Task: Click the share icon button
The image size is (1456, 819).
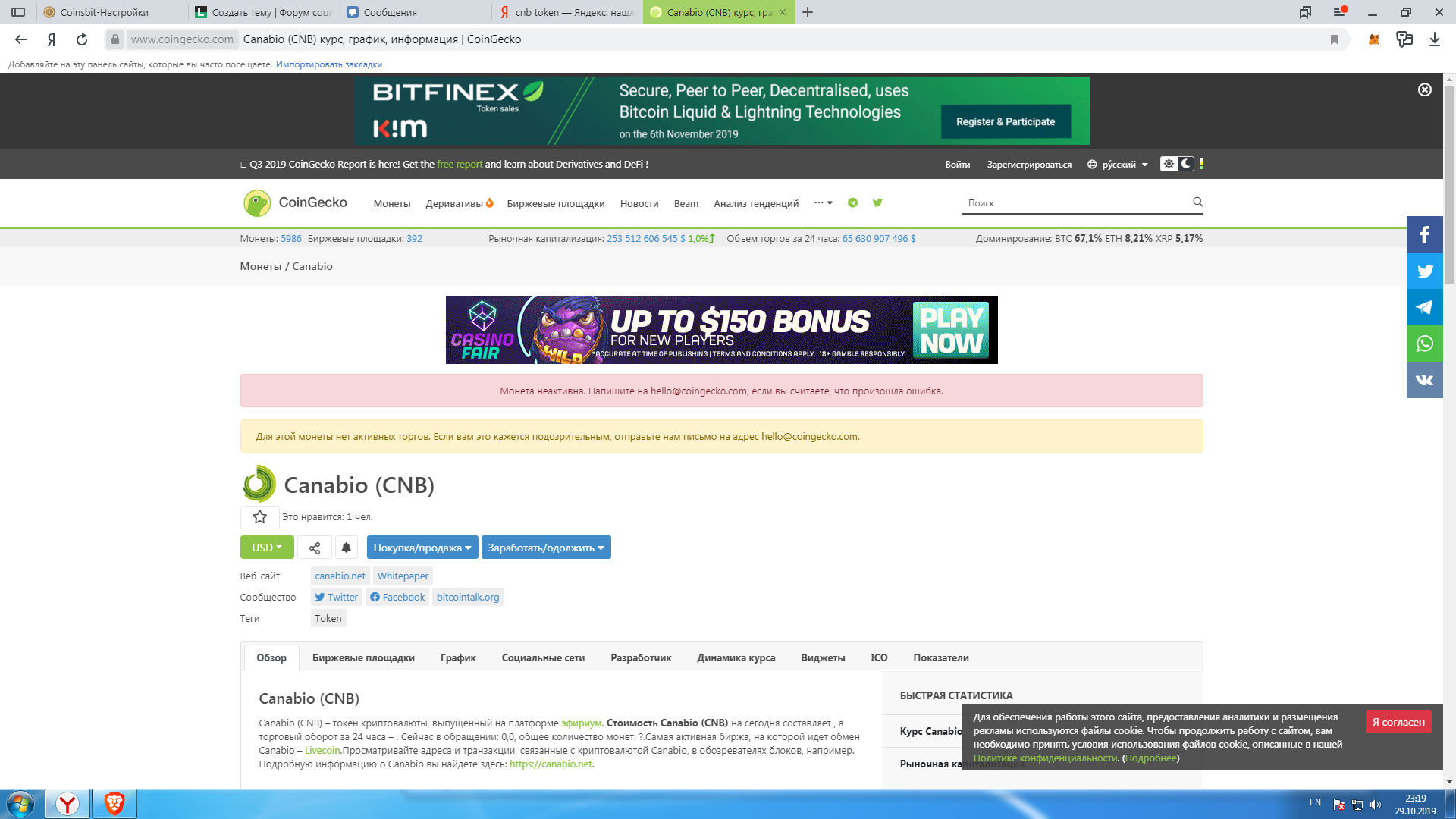Action: pos(315,548)
